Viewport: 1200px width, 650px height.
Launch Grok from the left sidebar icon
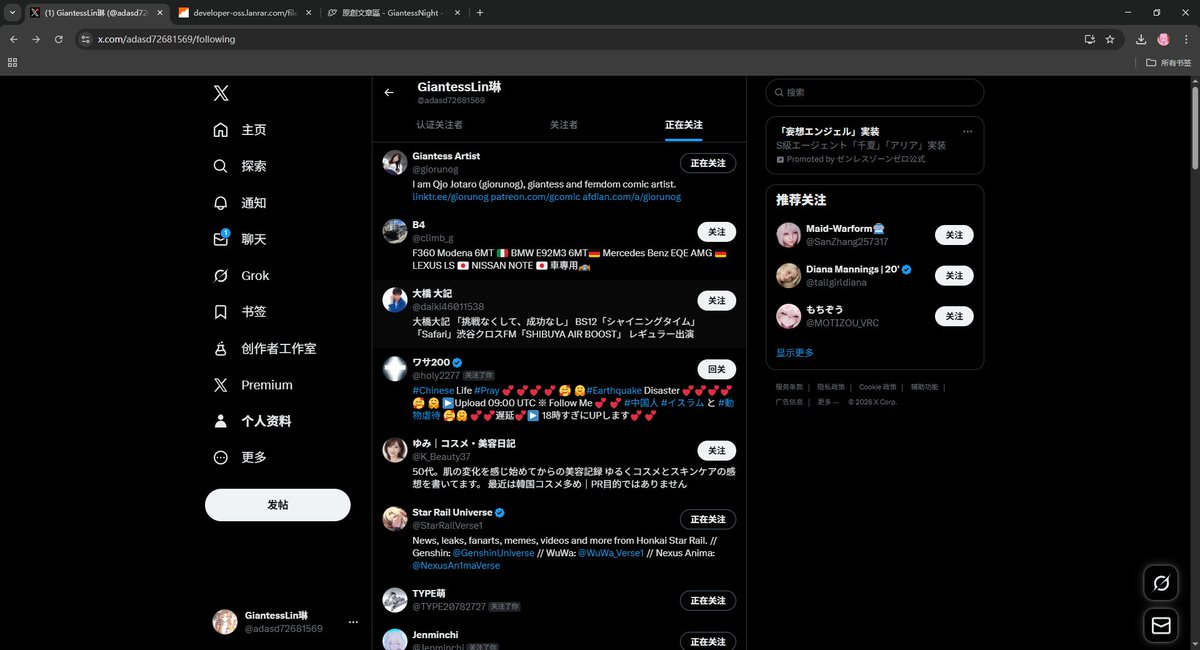click(220, 275)
